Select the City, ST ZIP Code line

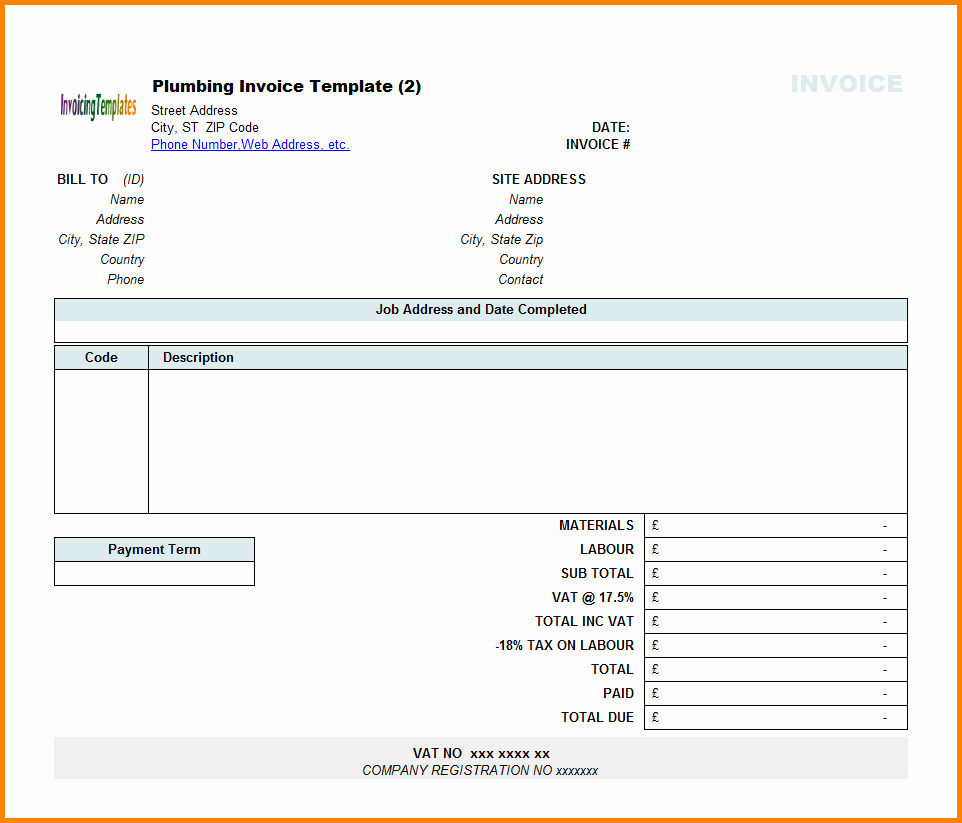pos(205,128)
